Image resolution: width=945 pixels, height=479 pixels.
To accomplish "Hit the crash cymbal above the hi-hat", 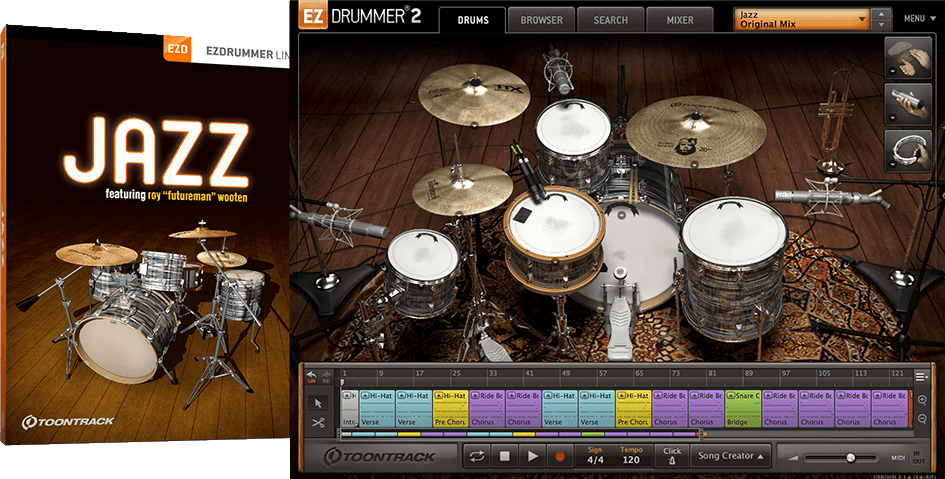I will click(x=474, y=94).
